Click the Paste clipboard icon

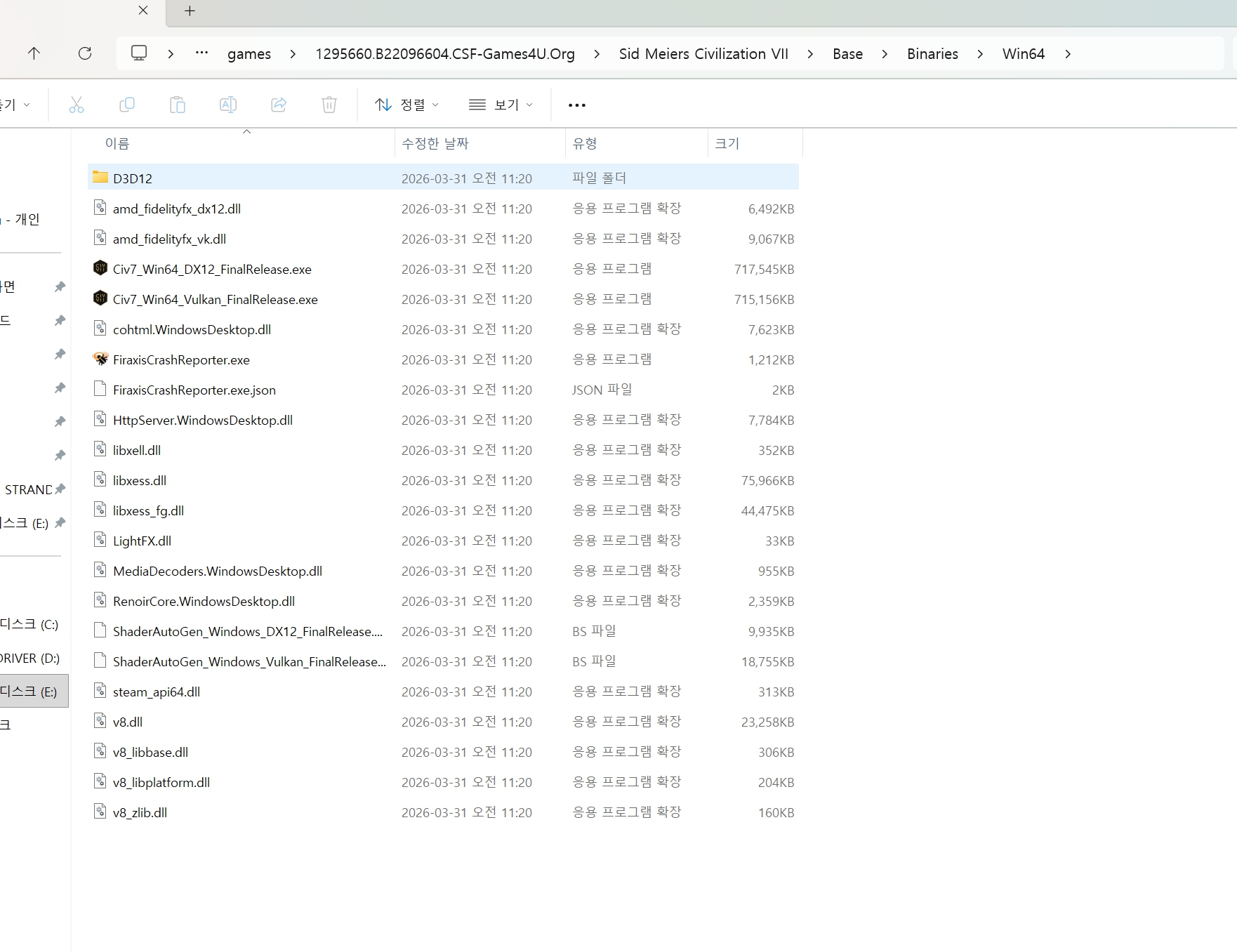178,105
